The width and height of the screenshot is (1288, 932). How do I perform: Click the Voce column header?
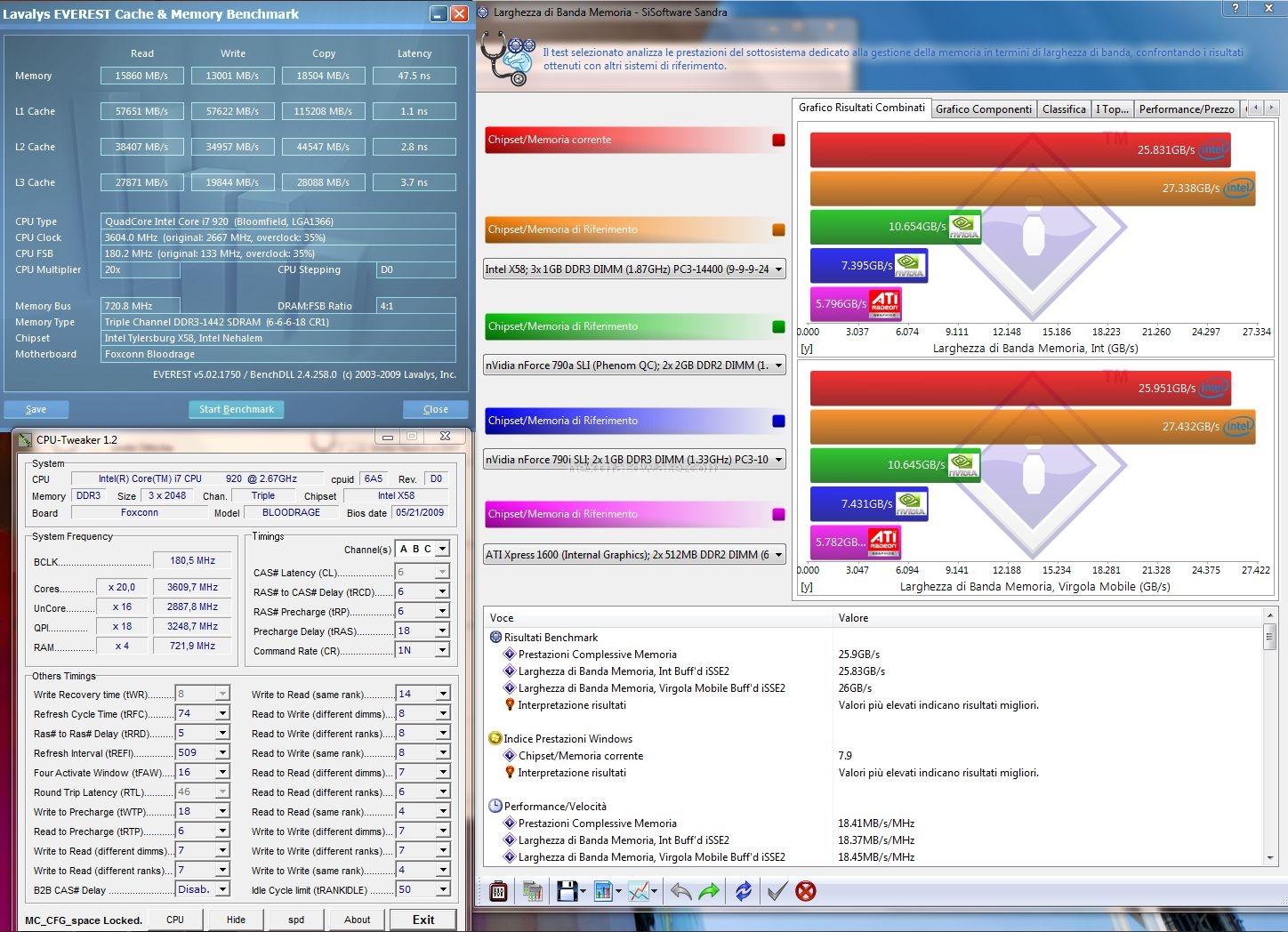click(658, 617)
